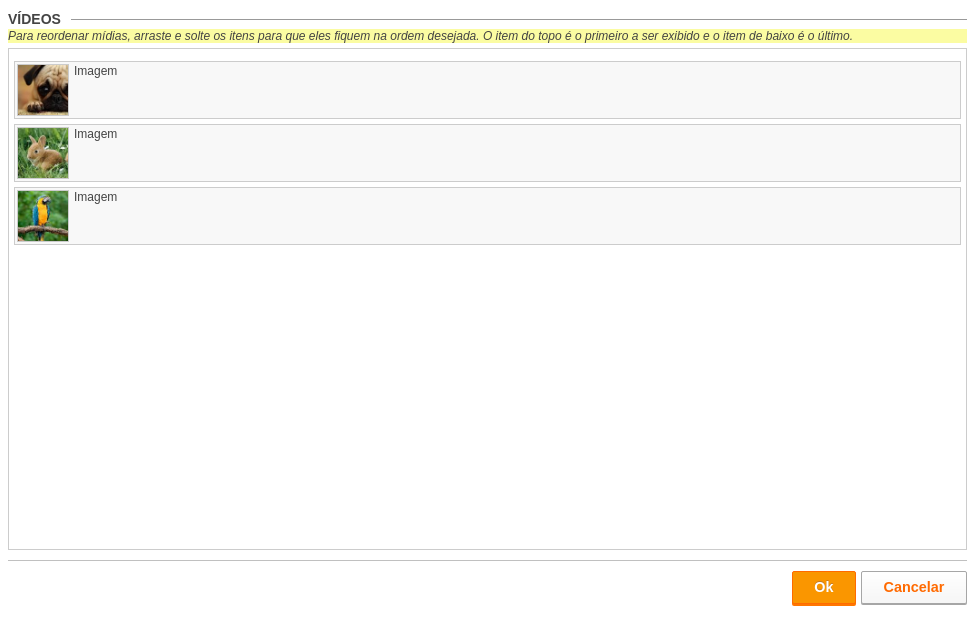Viewport: 975px width, 640px height.
Task: Select the second media row containing the rabbit
Action: click(x=488, y=153)
